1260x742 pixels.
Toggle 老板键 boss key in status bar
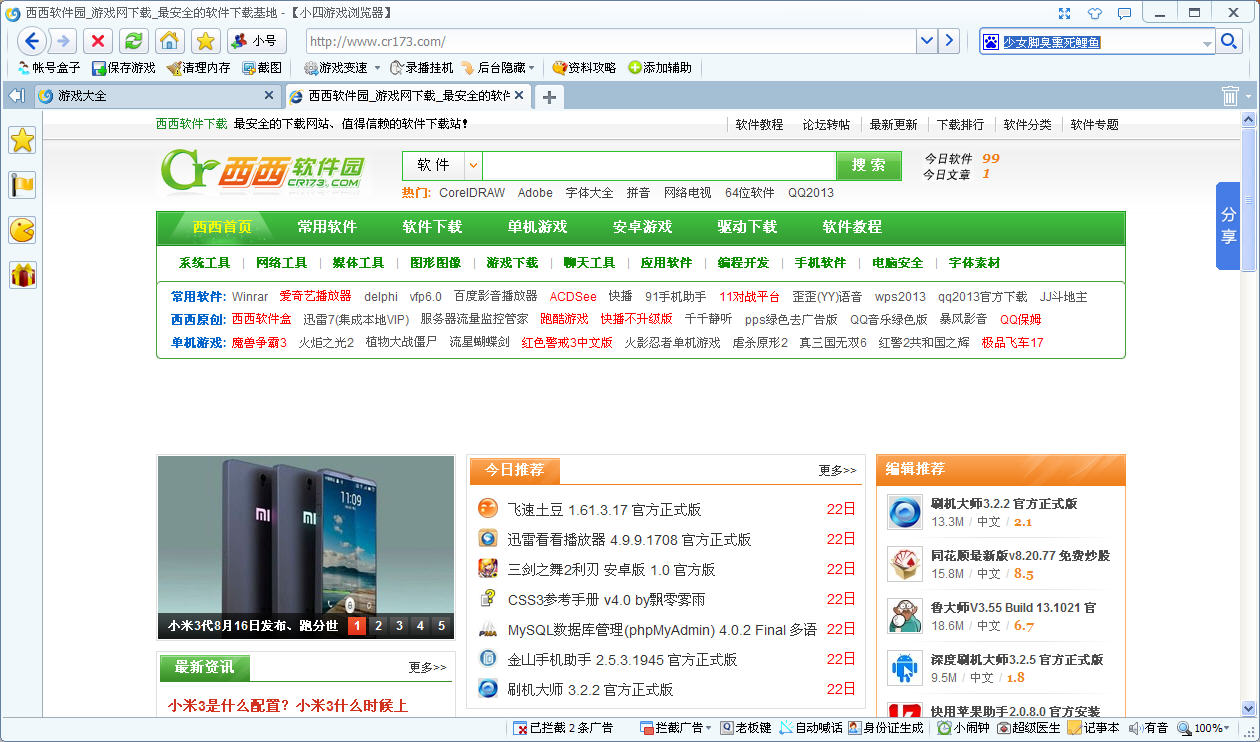745,728
